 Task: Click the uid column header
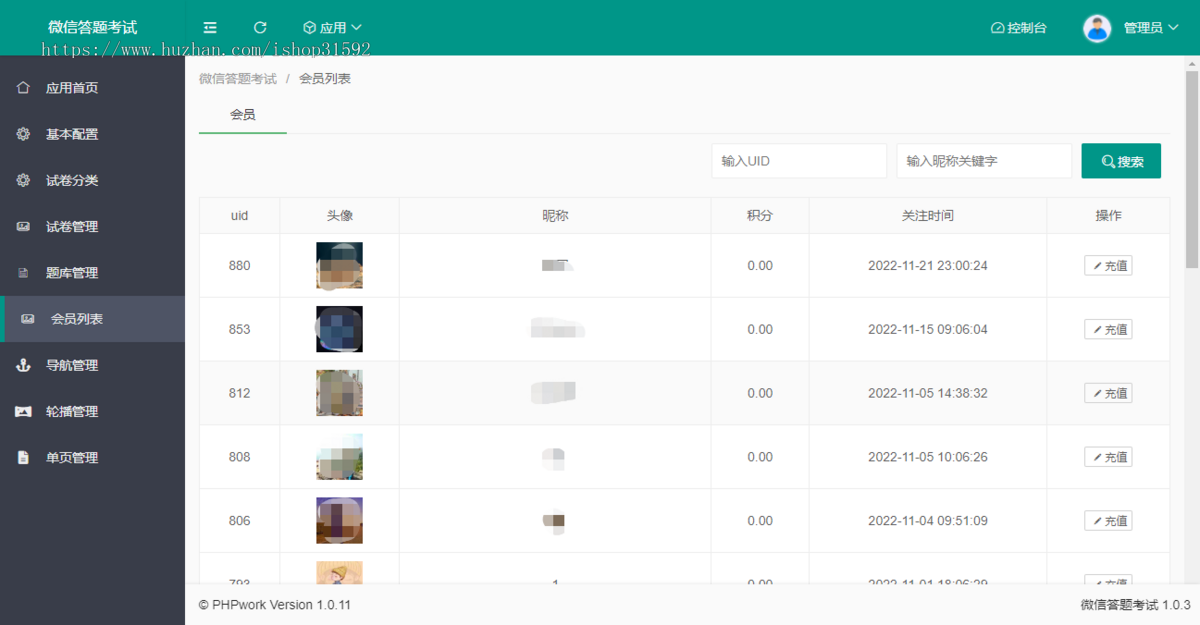pyautogui.click(x=240, y=215)
